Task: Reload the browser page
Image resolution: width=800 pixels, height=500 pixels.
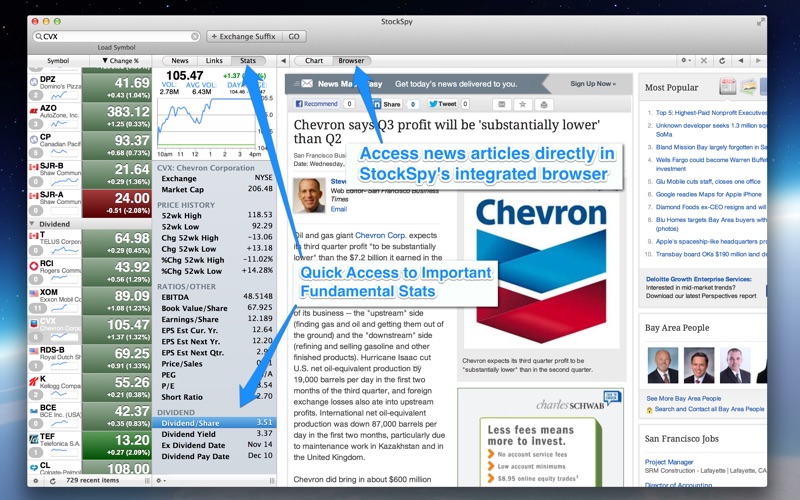Action: coord(722,61)
